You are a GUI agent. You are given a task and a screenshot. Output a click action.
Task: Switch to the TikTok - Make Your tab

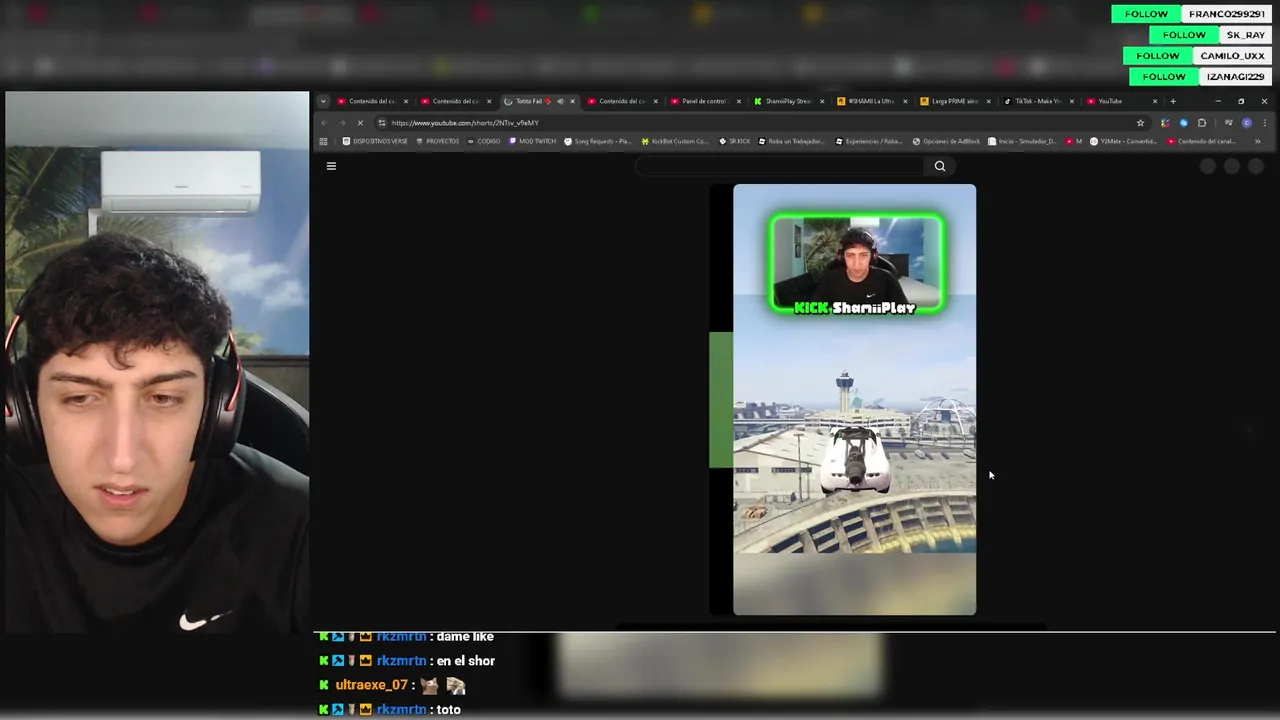click(x=1037, y=101)
